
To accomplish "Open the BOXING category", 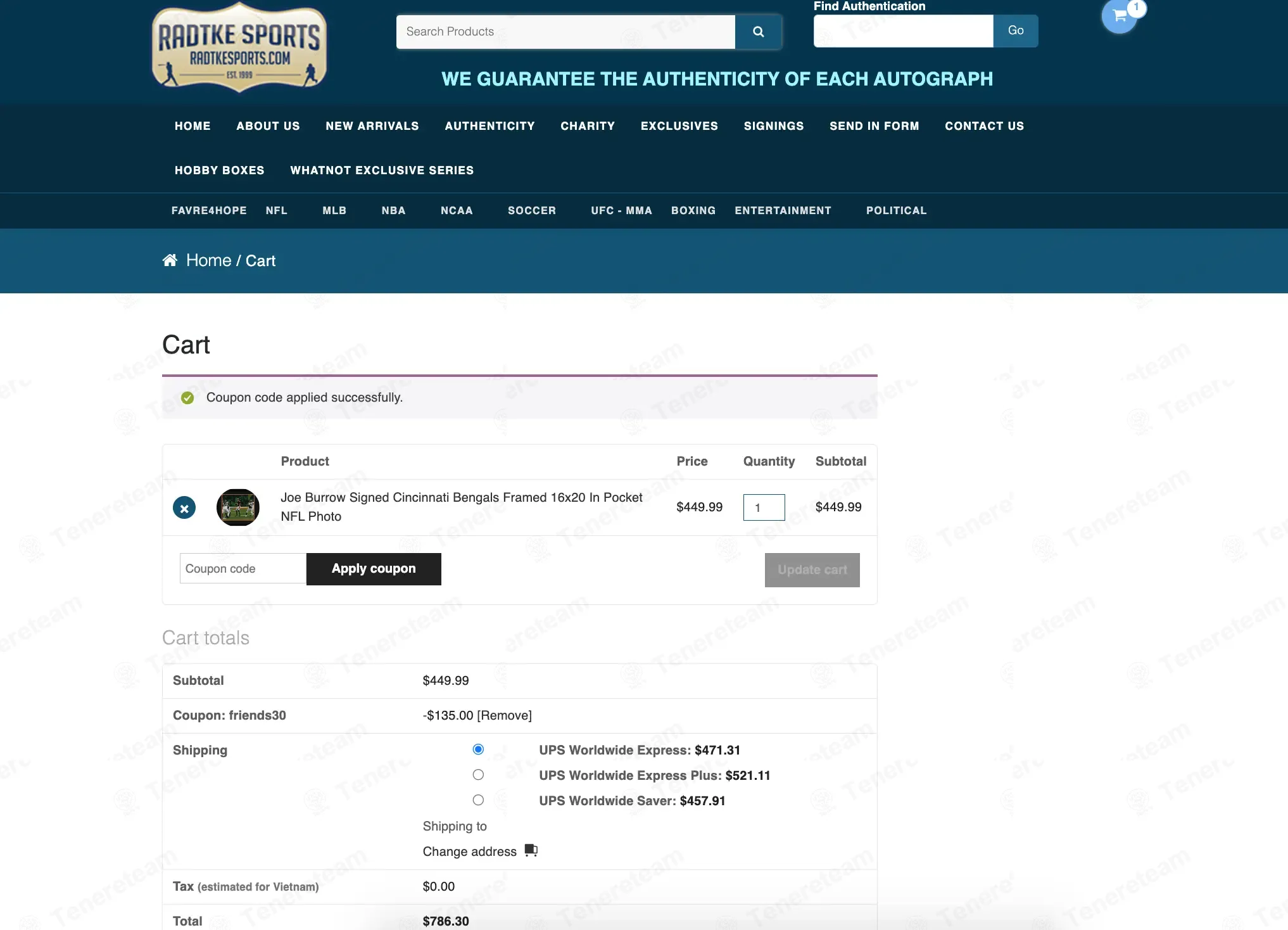I will (693, 210).
